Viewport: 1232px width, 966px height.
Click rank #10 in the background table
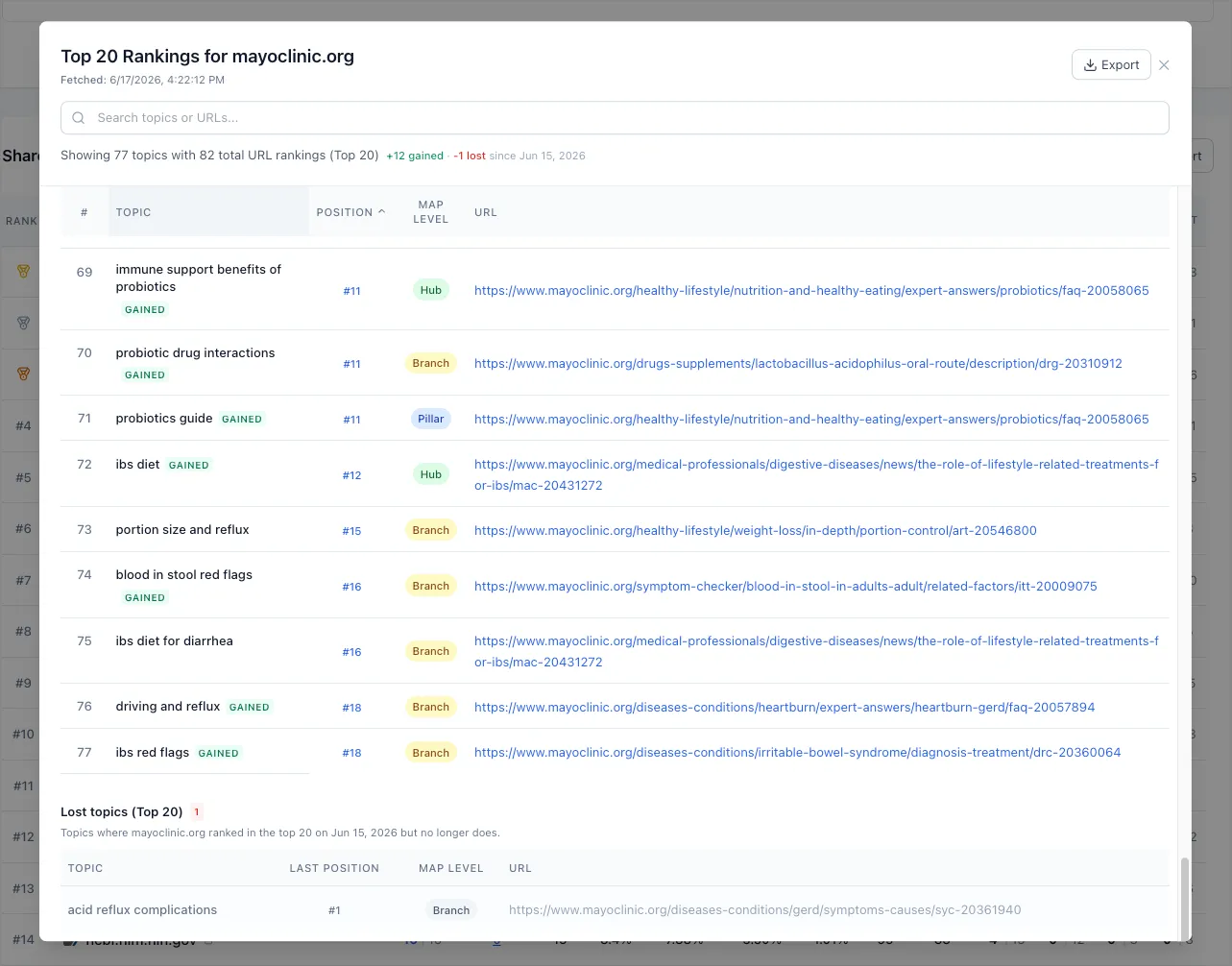[x=23, y=734]
